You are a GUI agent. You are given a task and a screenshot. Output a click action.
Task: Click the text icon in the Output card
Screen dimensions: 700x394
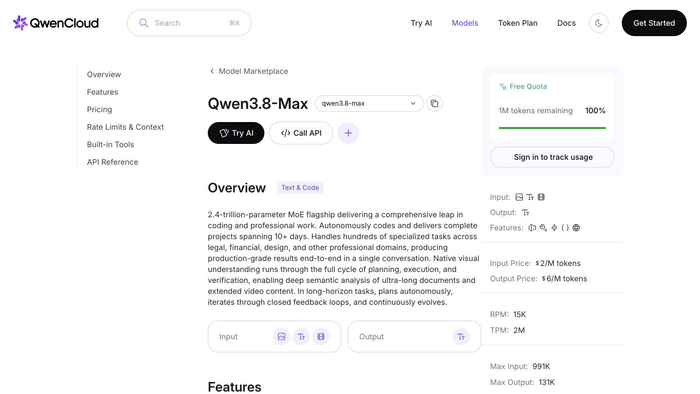(461, 336)
